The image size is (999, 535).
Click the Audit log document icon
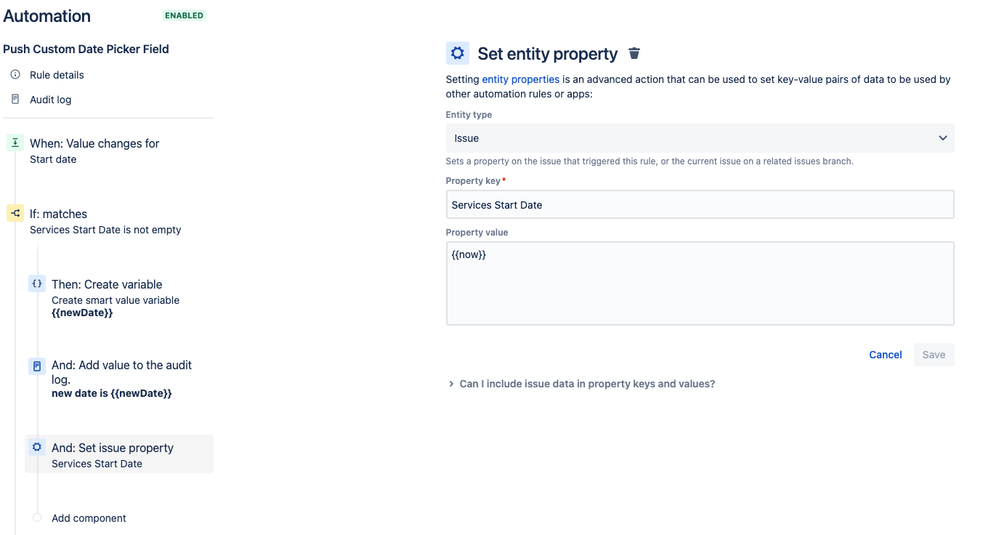[15, 99]
